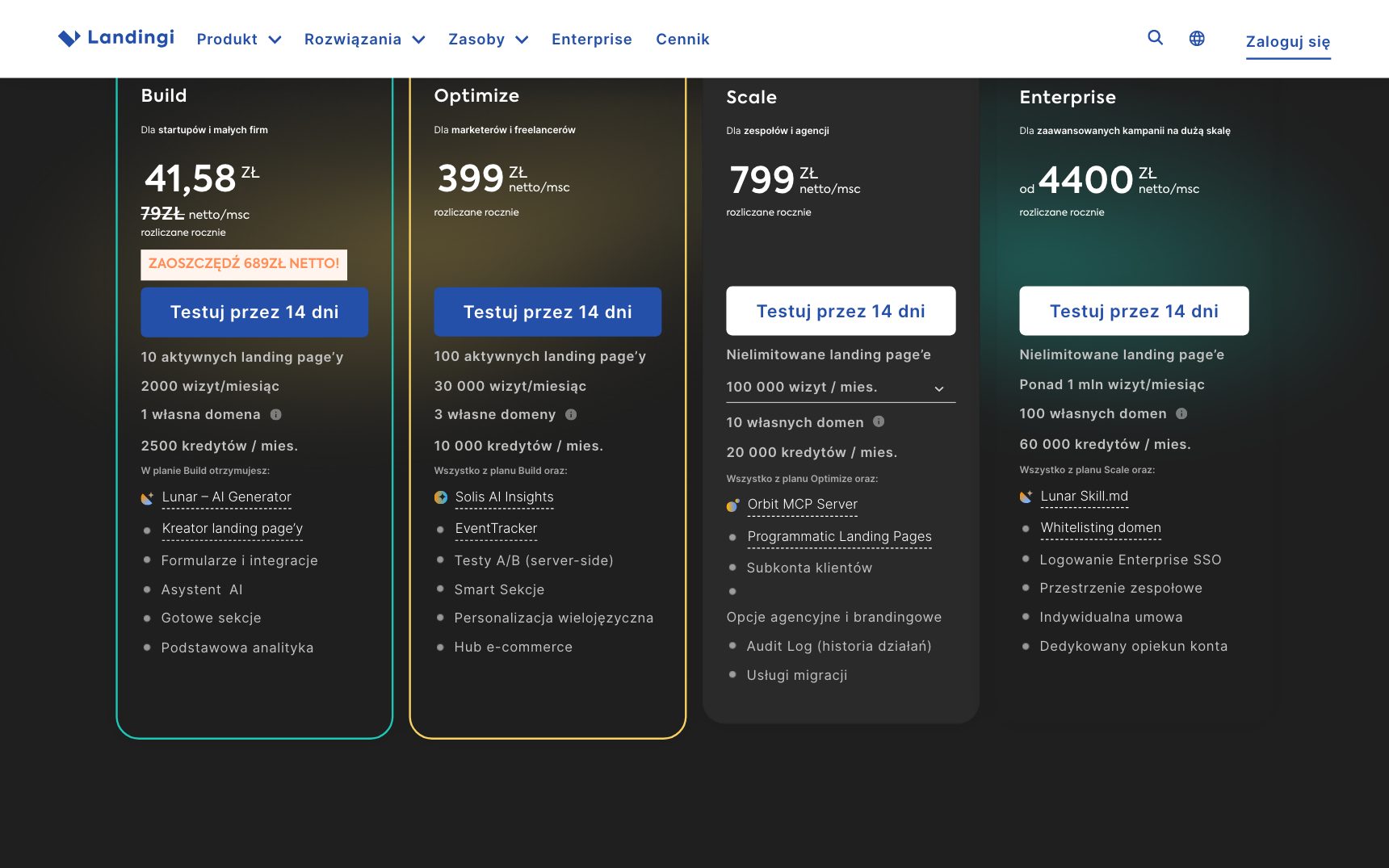Go to the Enterprise page
The image size is (1389, 868).
point(592,39)
